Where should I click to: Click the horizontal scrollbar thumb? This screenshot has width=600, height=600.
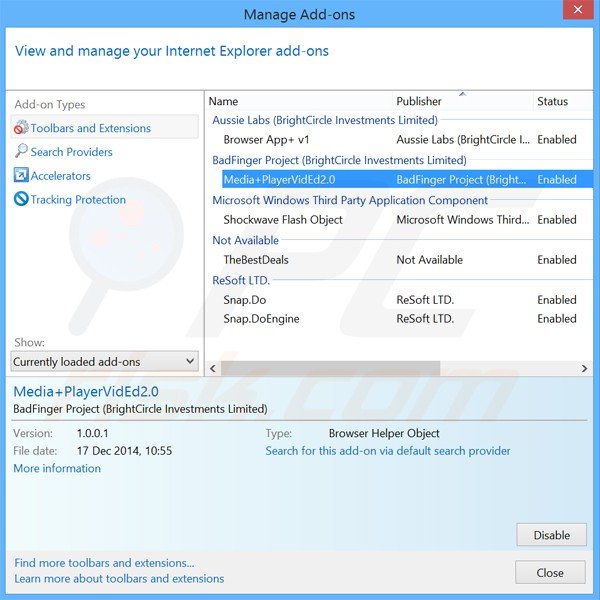click(x=330, y=368)
